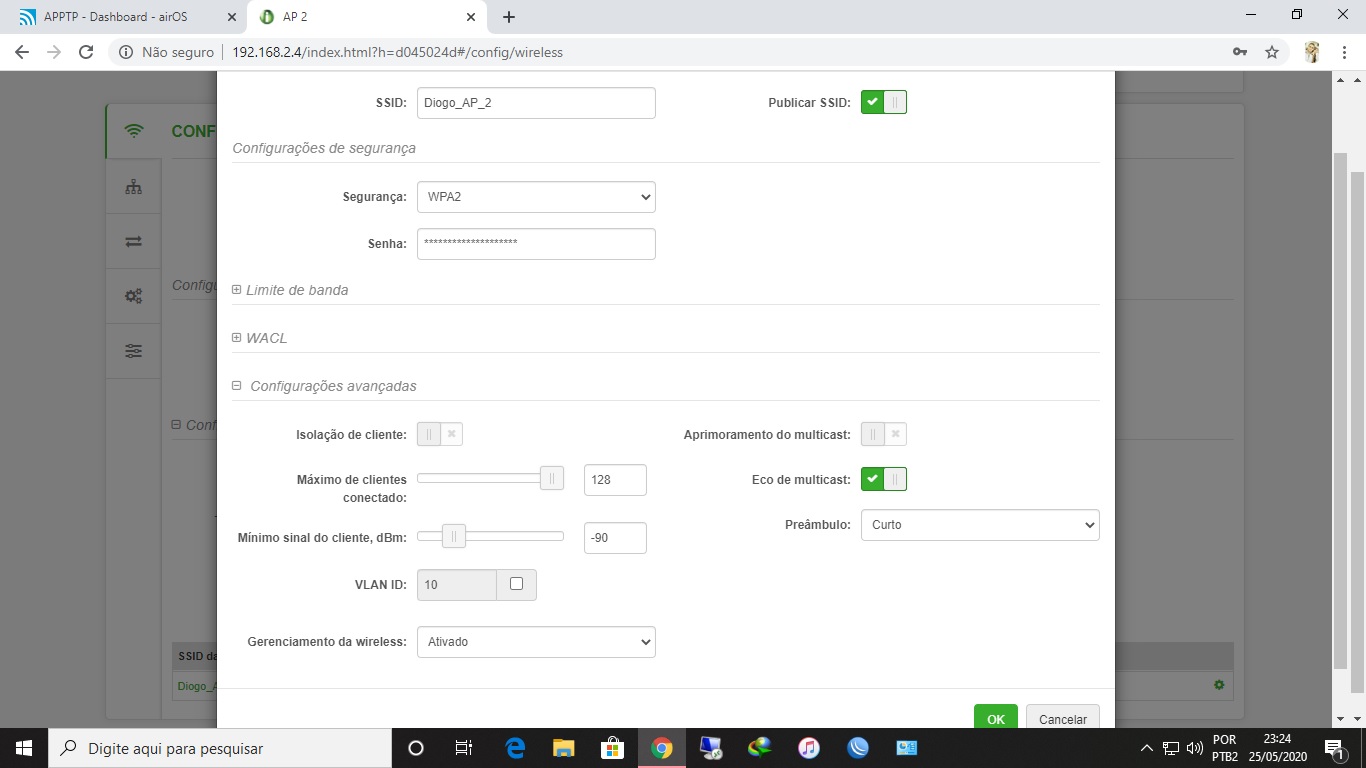Open Microsoft Store from the taskbar
Screen dimensions: 1366x768
click(x=612, y=748)
